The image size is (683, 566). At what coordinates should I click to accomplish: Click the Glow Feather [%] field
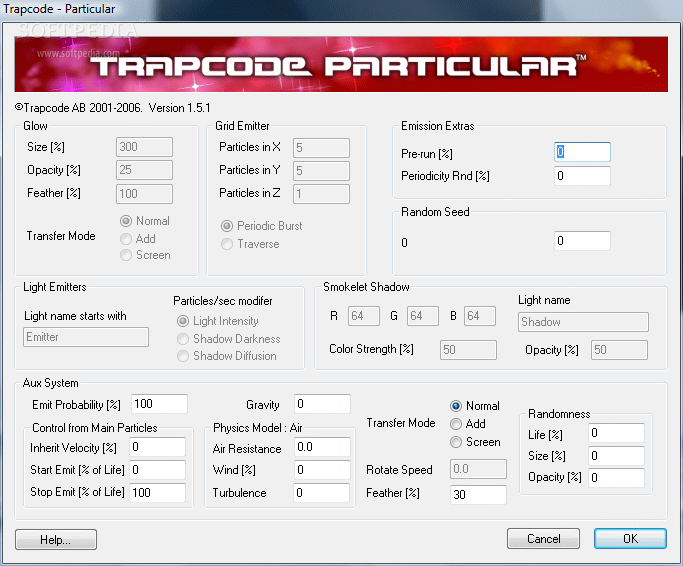click(144, 194)
